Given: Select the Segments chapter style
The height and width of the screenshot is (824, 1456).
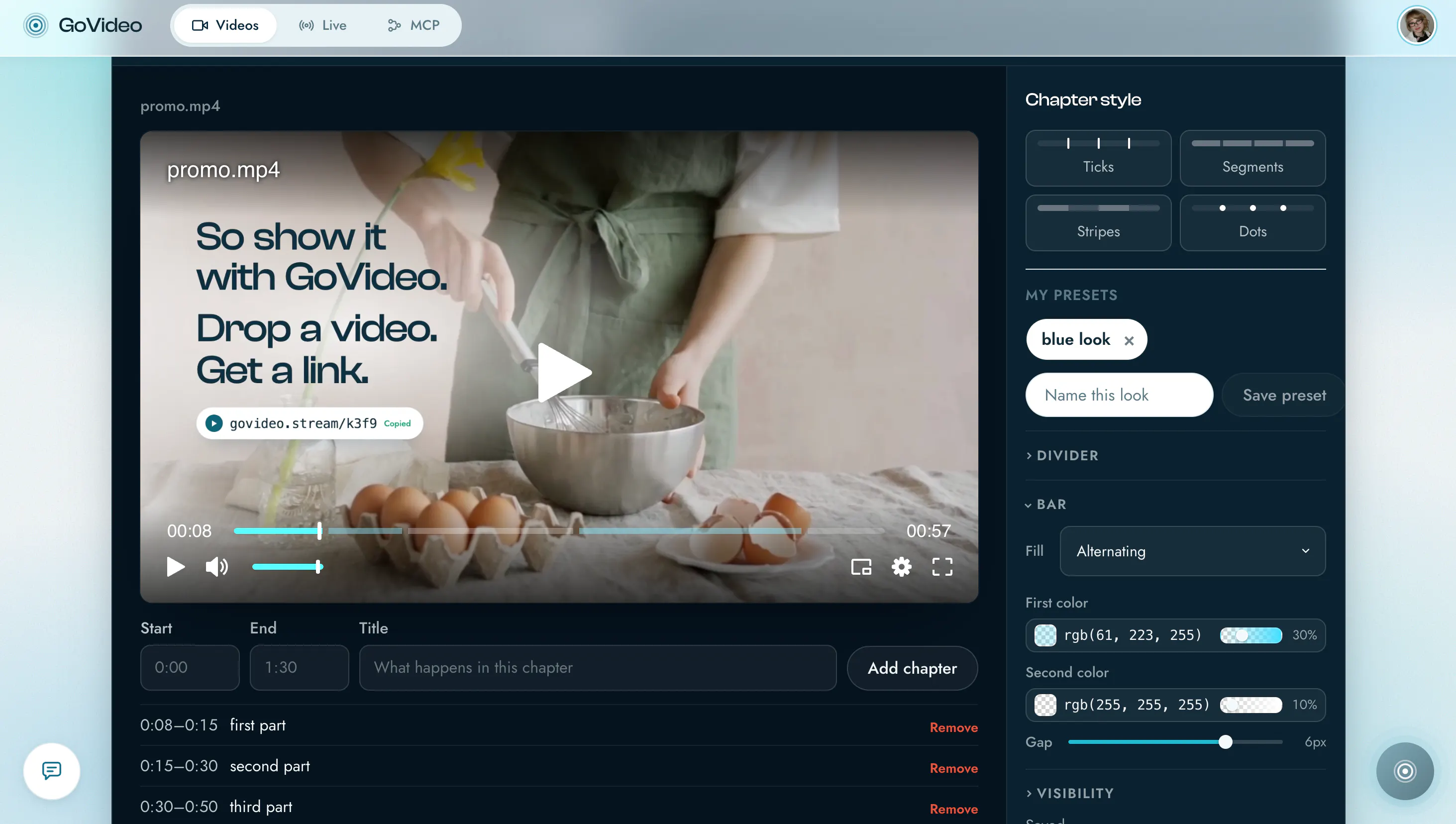Looking at the screenshot, I should [1252, 158].
